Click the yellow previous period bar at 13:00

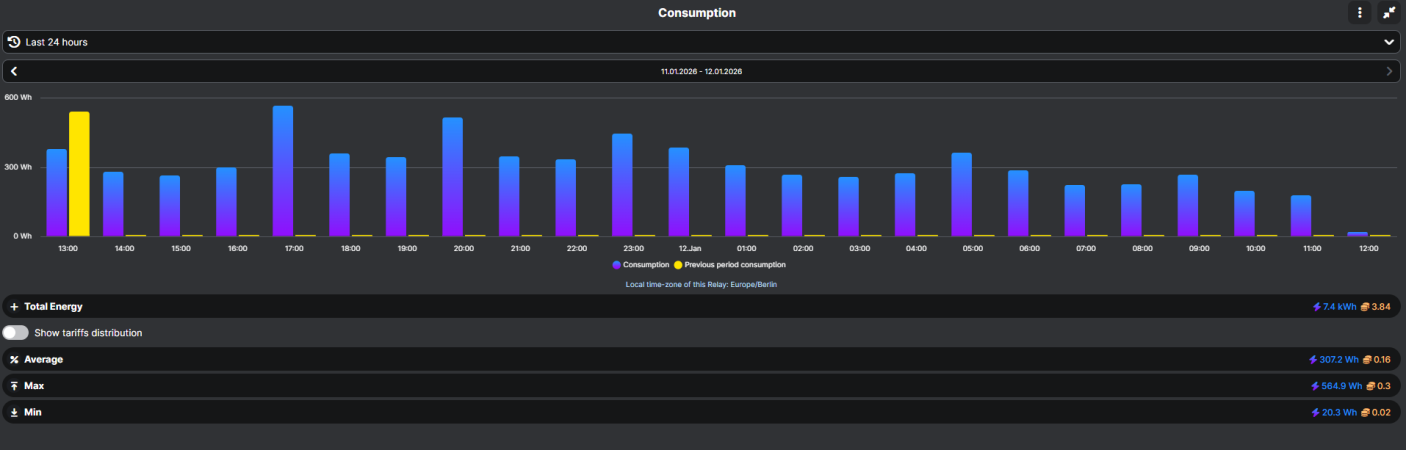click(x=79, y=173)
